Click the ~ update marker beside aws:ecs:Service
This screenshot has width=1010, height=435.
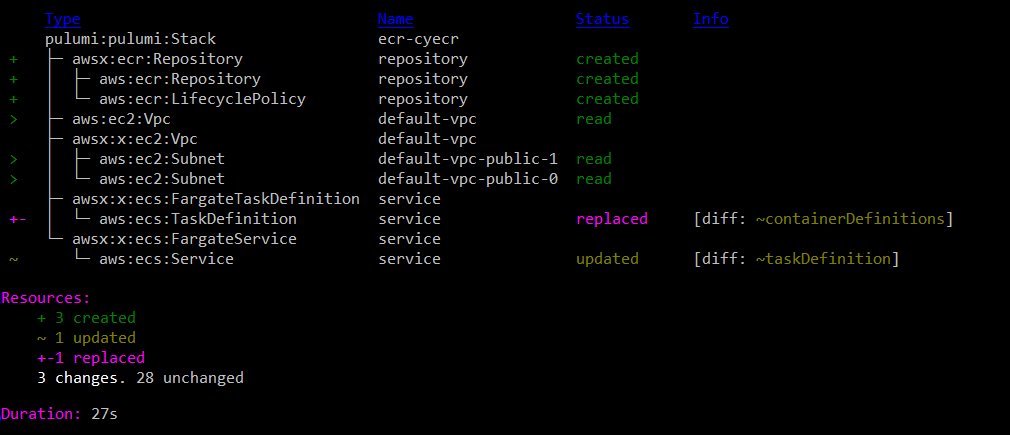click(13, 259)
